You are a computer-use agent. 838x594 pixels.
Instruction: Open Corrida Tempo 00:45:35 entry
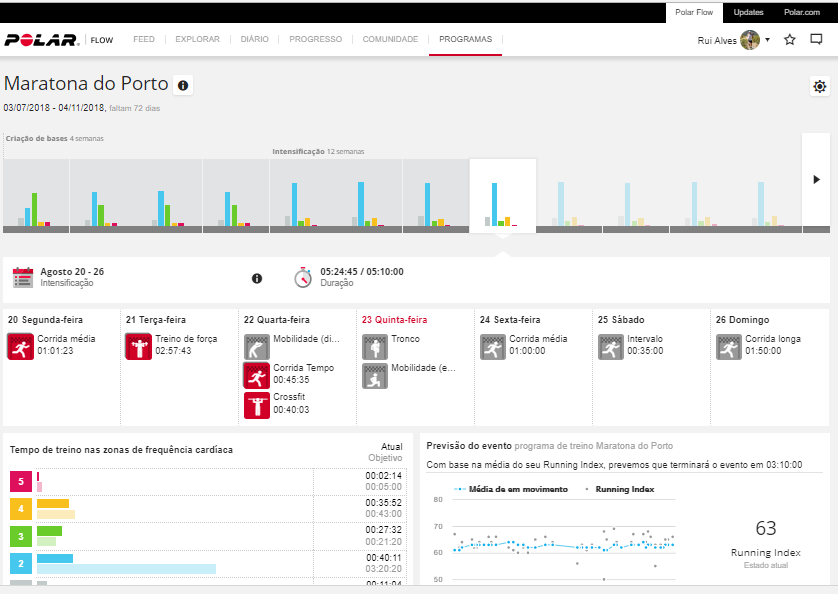[x=304, y=374]
